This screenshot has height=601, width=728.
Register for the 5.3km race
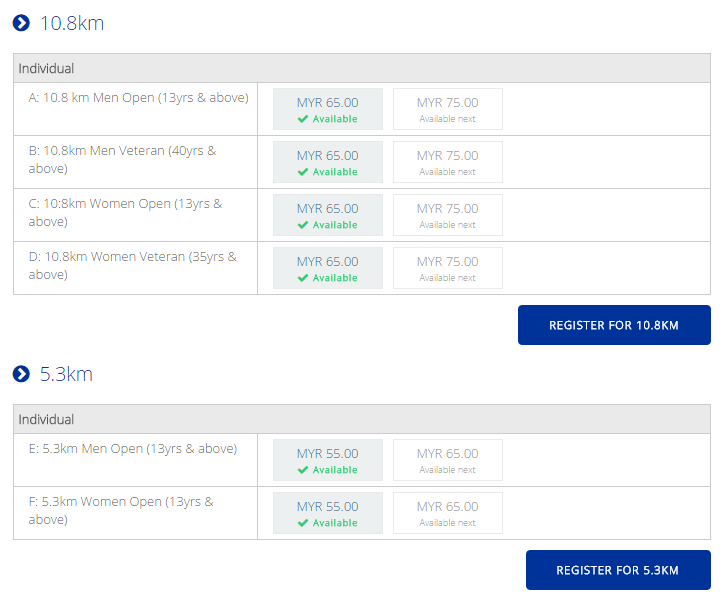618,570
